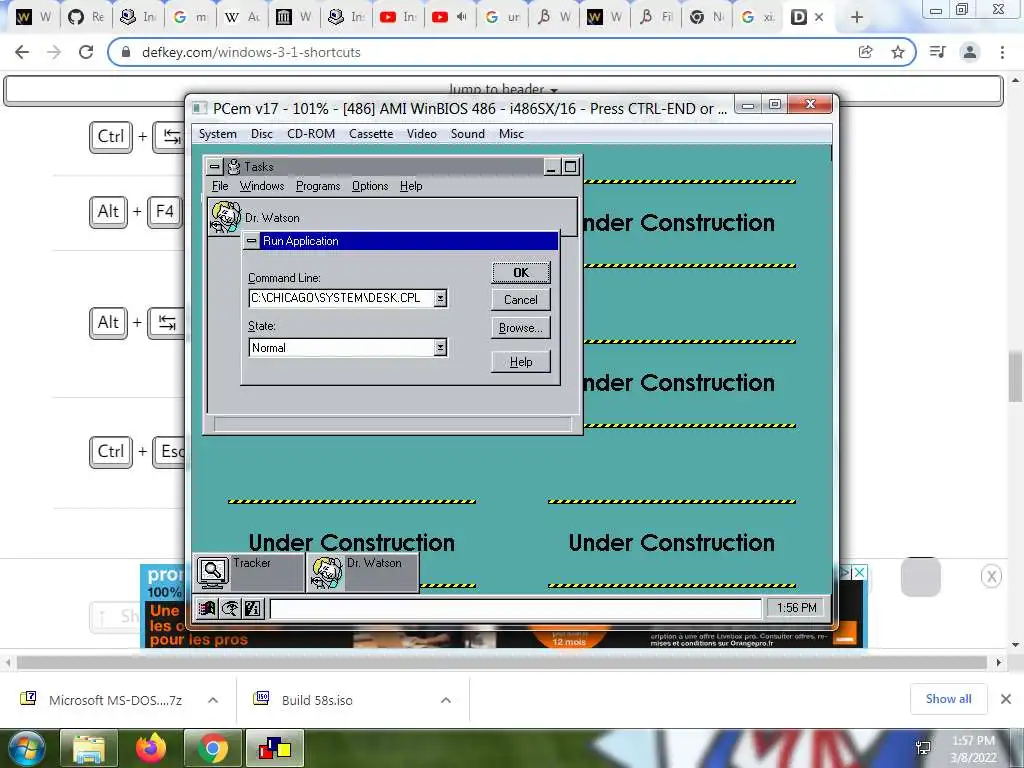Click OK in Run Application dialog

pyautogui.click(x=520, y=272)
